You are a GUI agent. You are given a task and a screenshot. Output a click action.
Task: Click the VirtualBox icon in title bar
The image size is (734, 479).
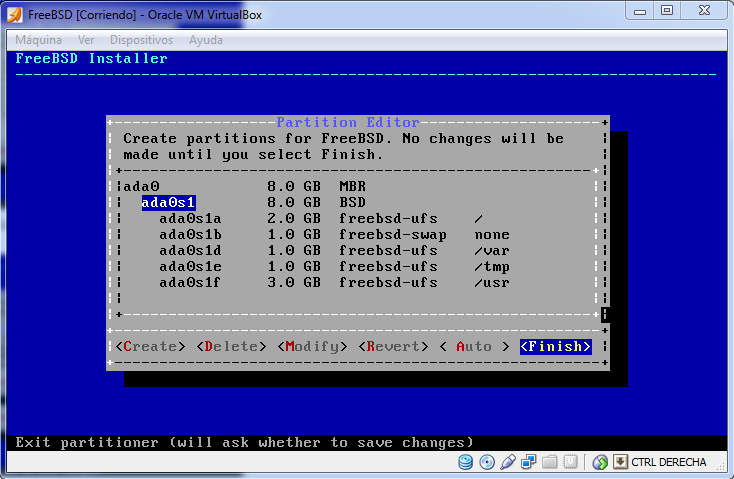pyautogui.click(x=14, y=11)
